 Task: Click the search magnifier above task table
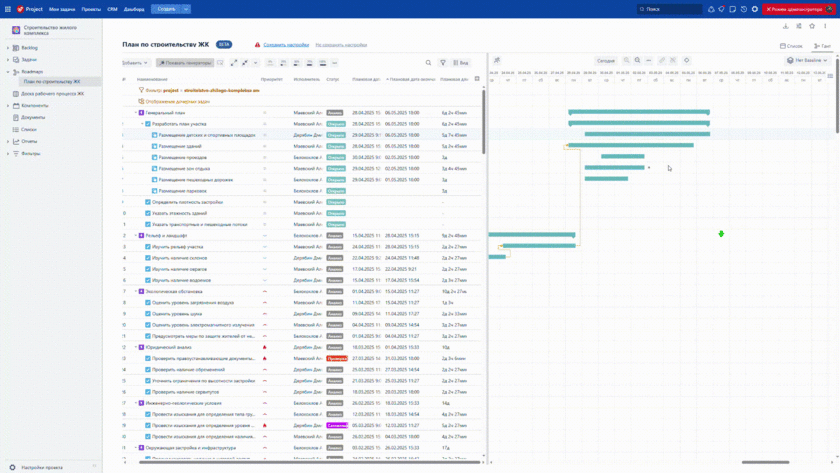(x=428, y=63)
